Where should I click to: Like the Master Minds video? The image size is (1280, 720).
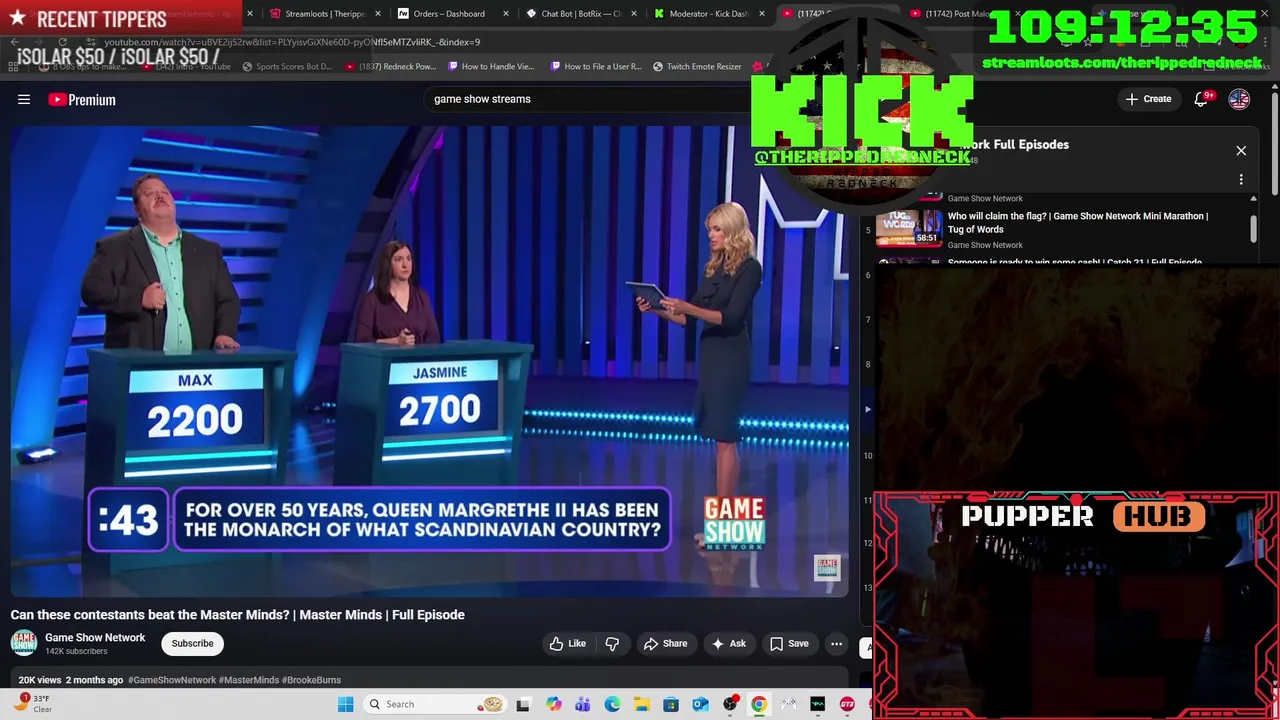click(567, 644)
